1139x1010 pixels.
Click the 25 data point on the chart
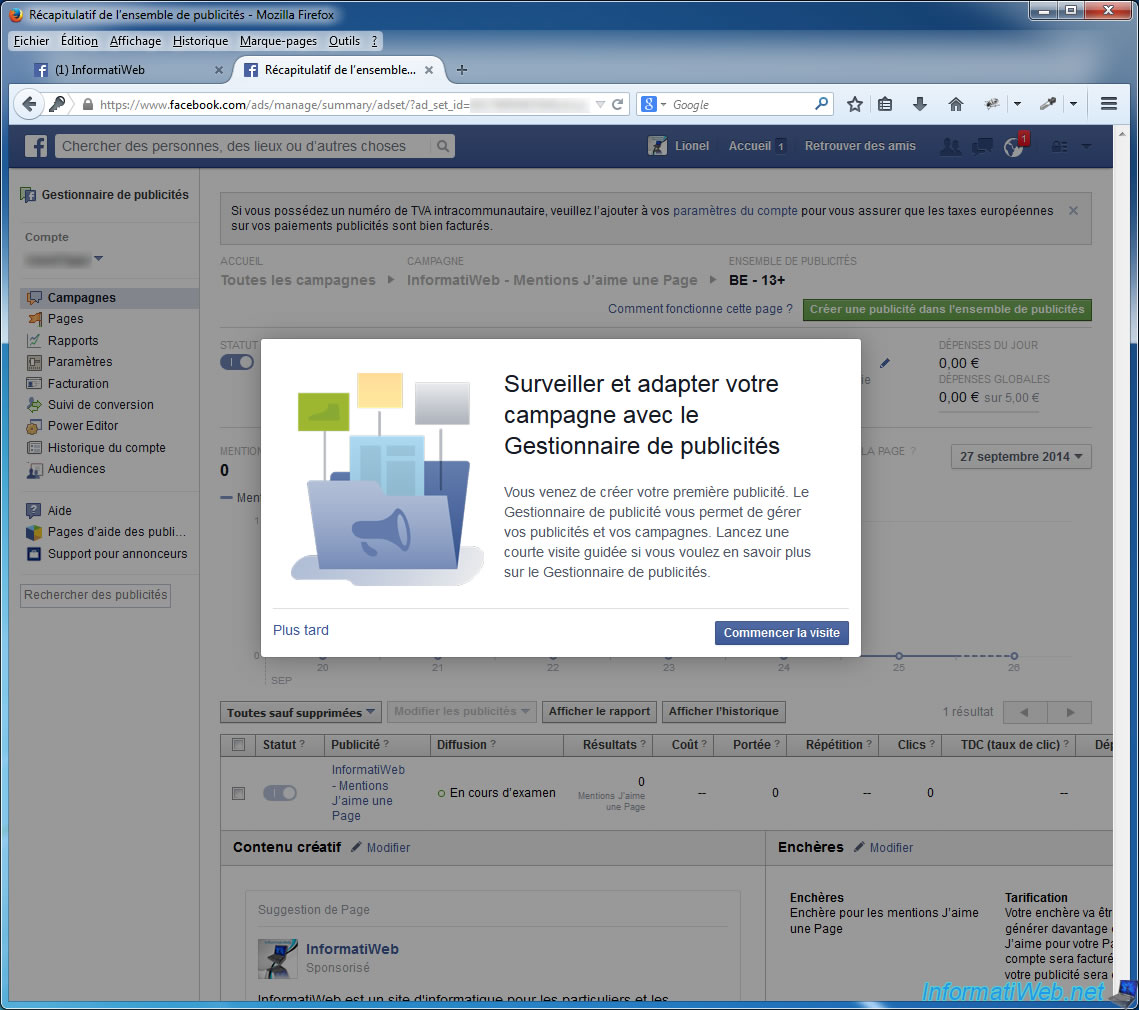pyautogui.click(x=899, y=656)
